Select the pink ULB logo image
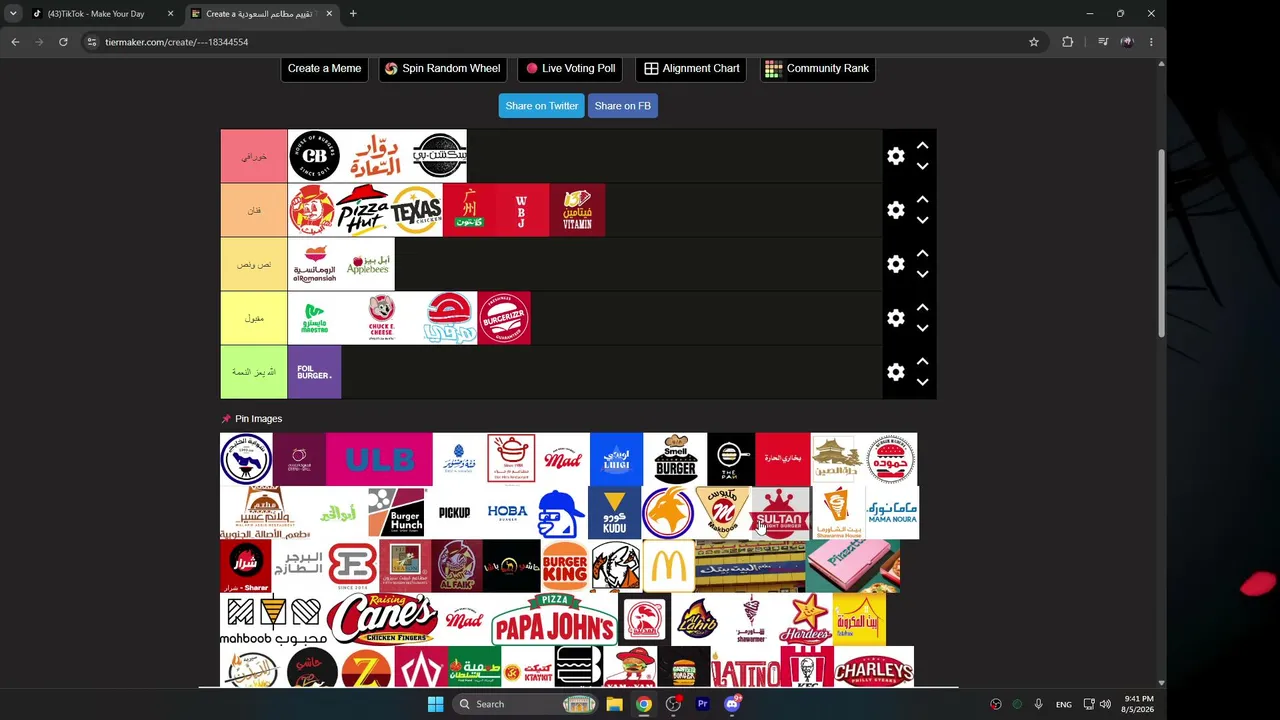 click(379, 459)
